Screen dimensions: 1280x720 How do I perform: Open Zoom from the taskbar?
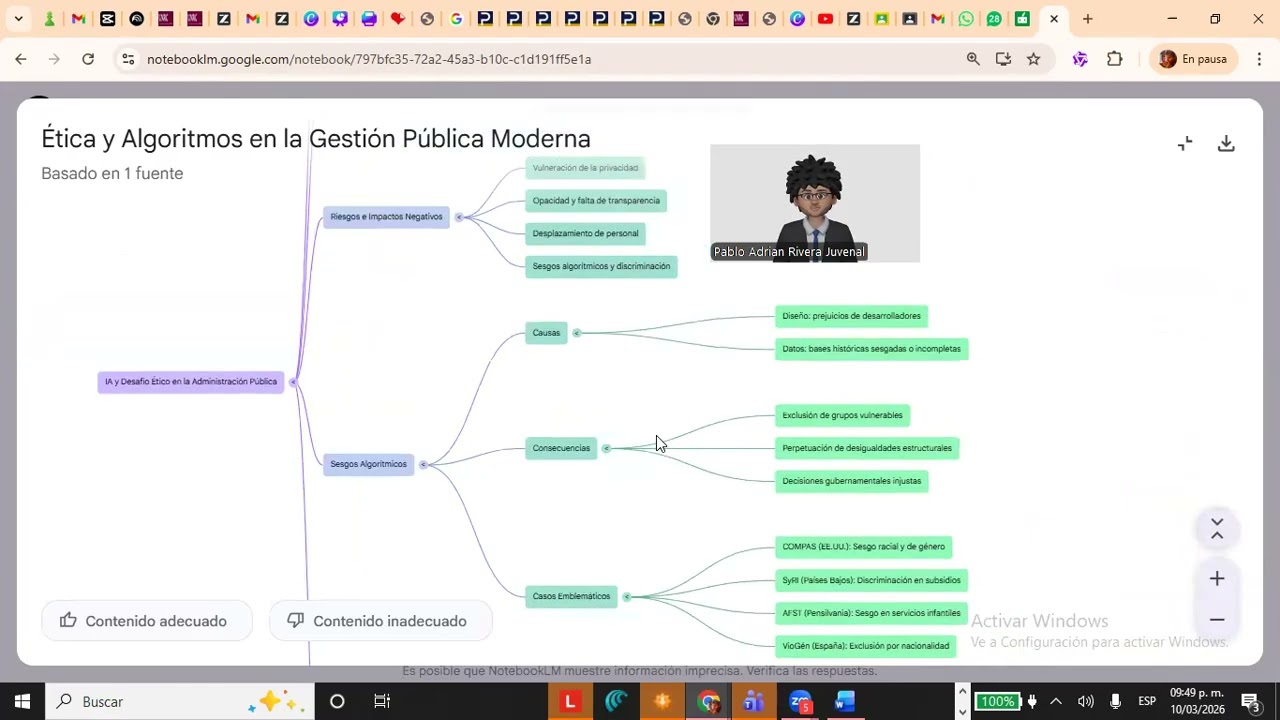pos(800,702)
